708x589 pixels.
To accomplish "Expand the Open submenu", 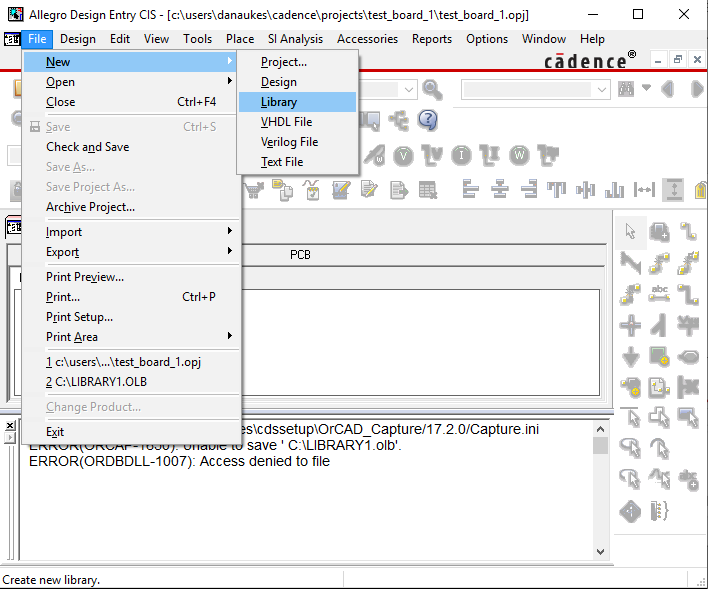I will click(229, 81).
